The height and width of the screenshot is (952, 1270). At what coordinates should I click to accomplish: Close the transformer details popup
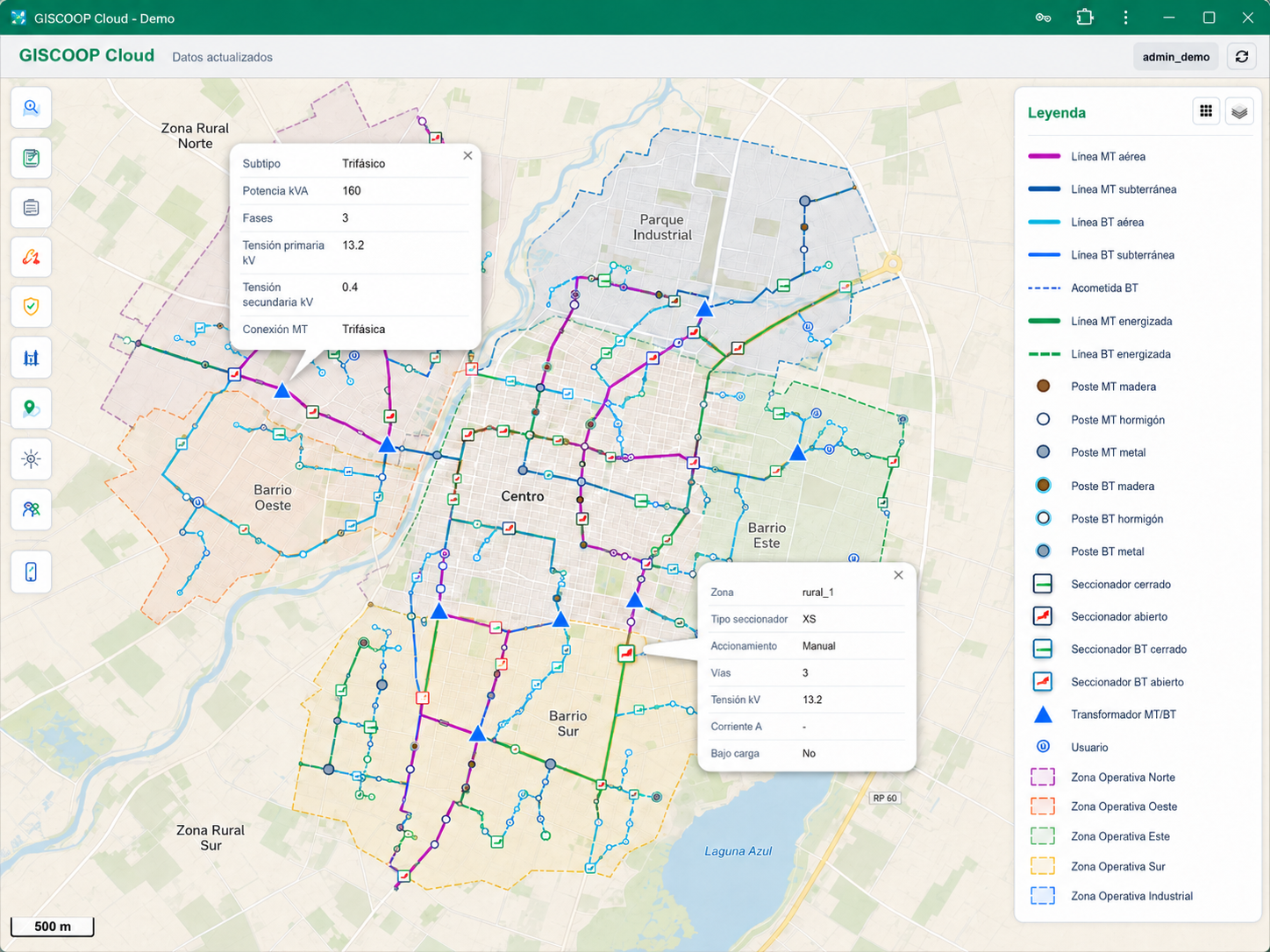(467, 155)
